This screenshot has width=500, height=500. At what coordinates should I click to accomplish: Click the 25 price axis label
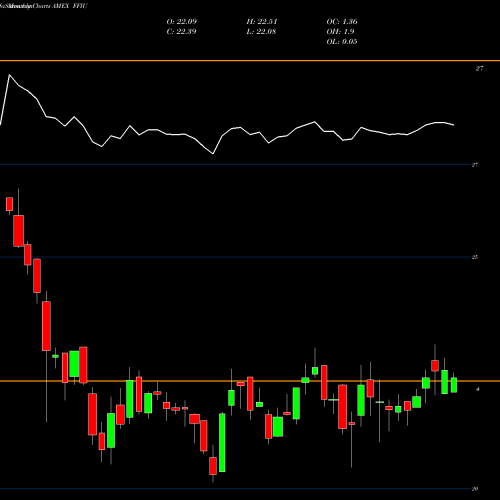pos(475,257)
